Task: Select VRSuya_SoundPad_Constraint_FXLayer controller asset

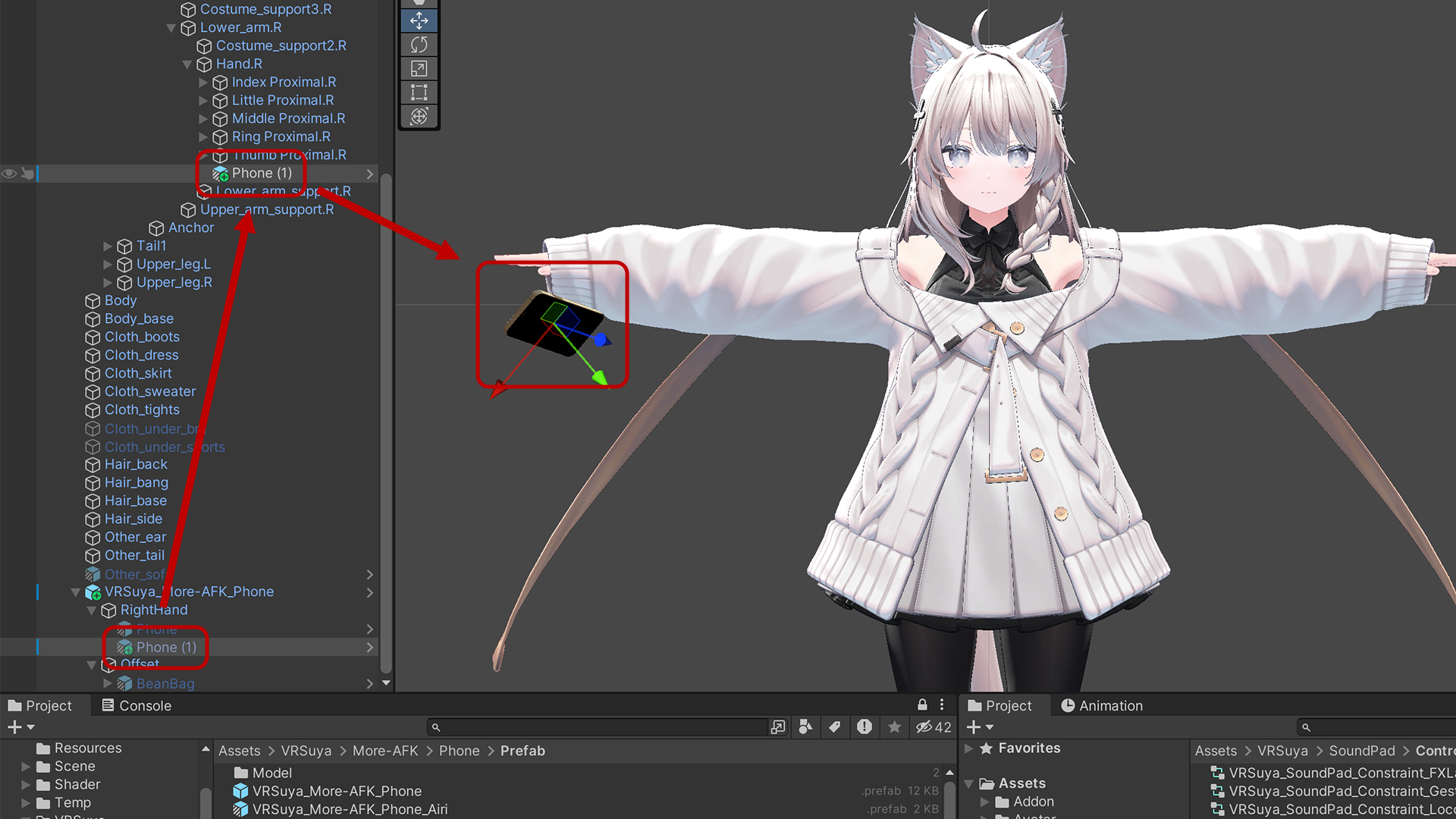Action: [x=1341, y=773]
